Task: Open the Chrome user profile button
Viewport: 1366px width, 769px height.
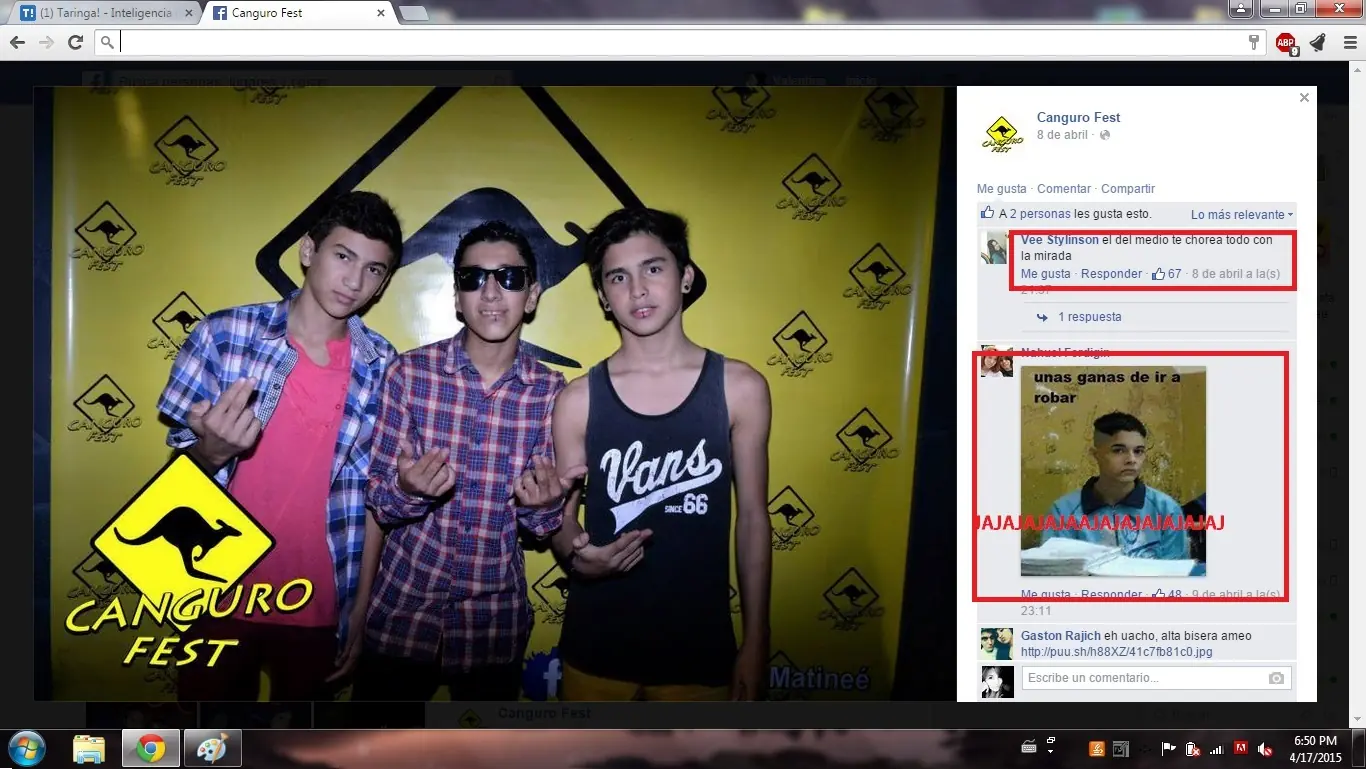Action: point(1241,9)
